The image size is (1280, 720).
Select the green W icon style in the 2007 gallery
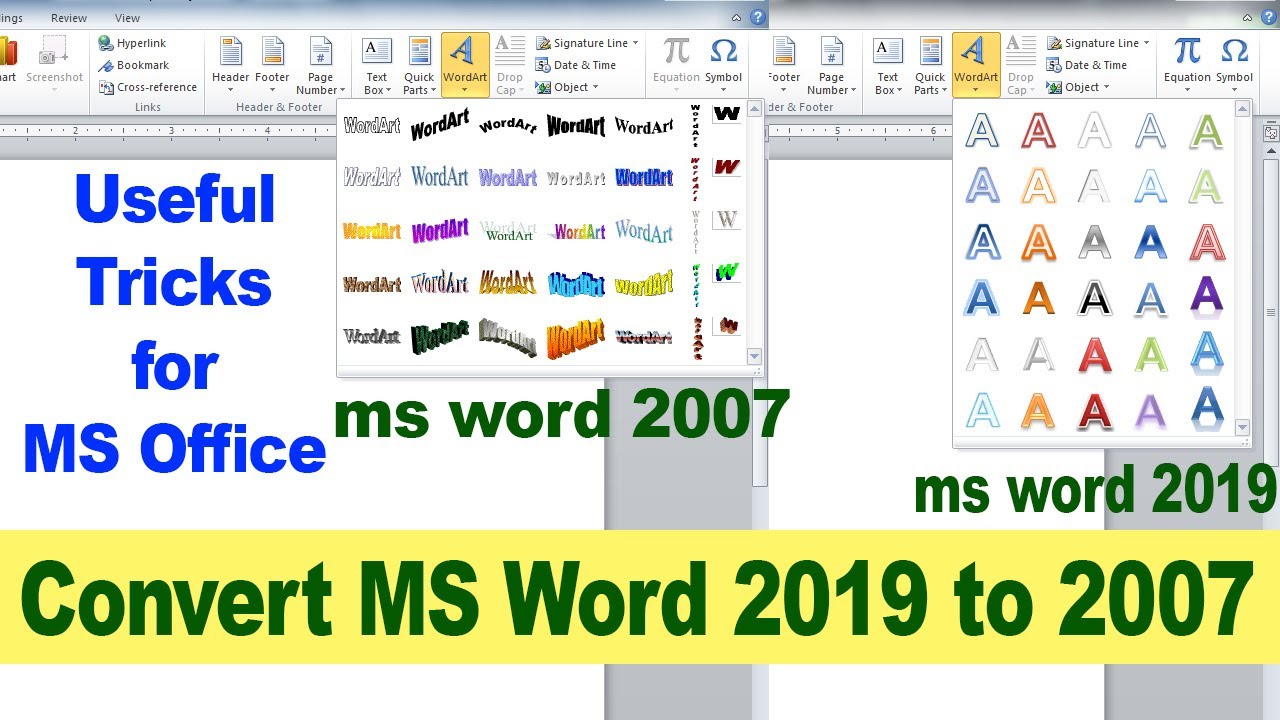(x=726, y=272)
